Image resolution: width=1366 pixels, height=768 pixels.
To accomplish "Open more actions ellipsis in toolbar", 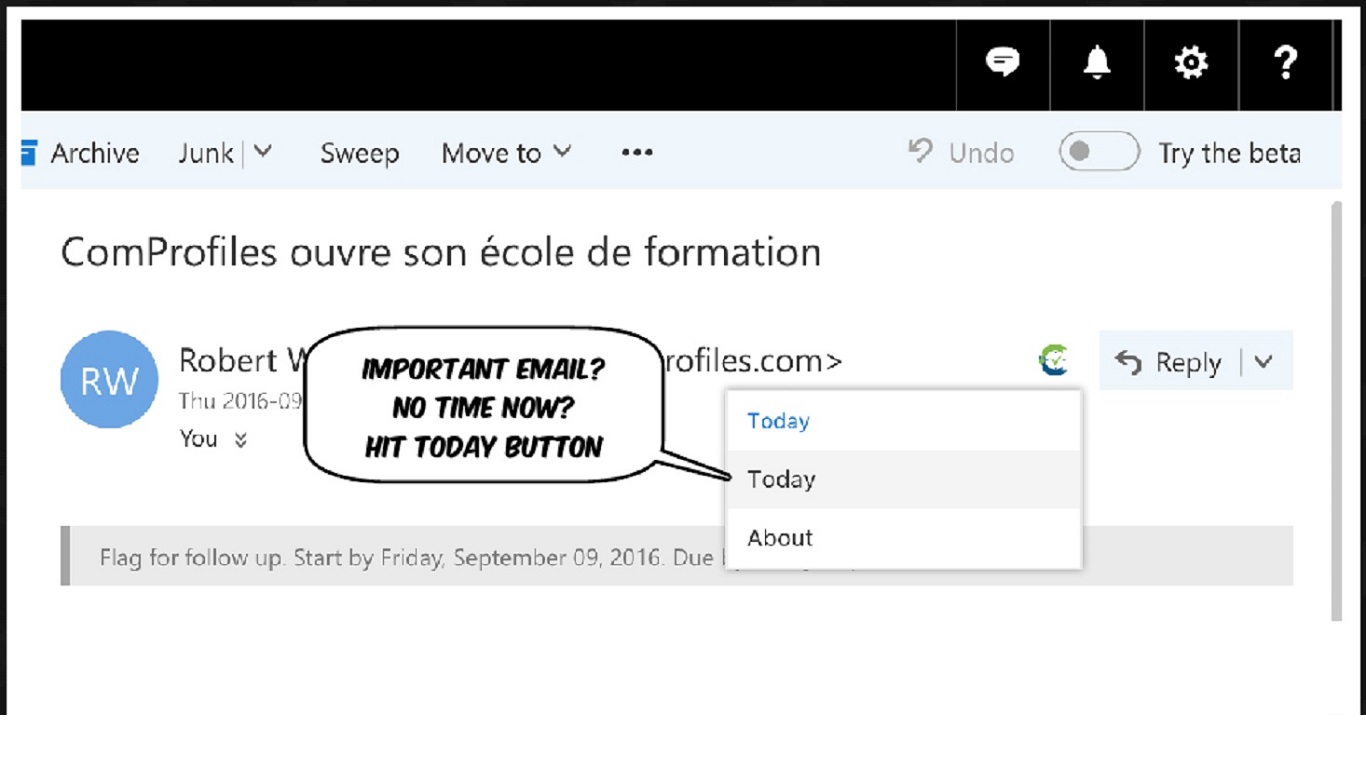I will 637,153.
